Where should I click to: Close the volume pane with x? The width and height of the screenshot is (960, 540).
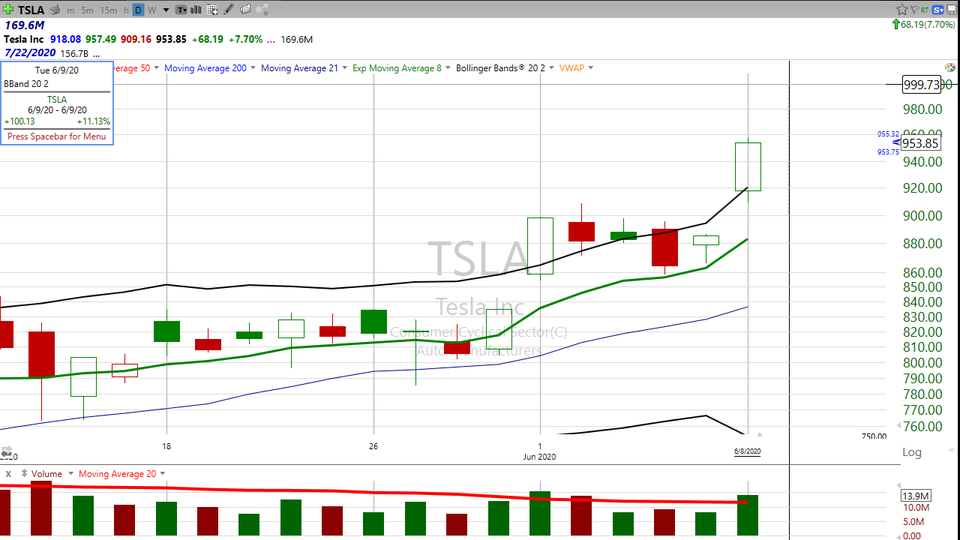[x=8, y=473]
